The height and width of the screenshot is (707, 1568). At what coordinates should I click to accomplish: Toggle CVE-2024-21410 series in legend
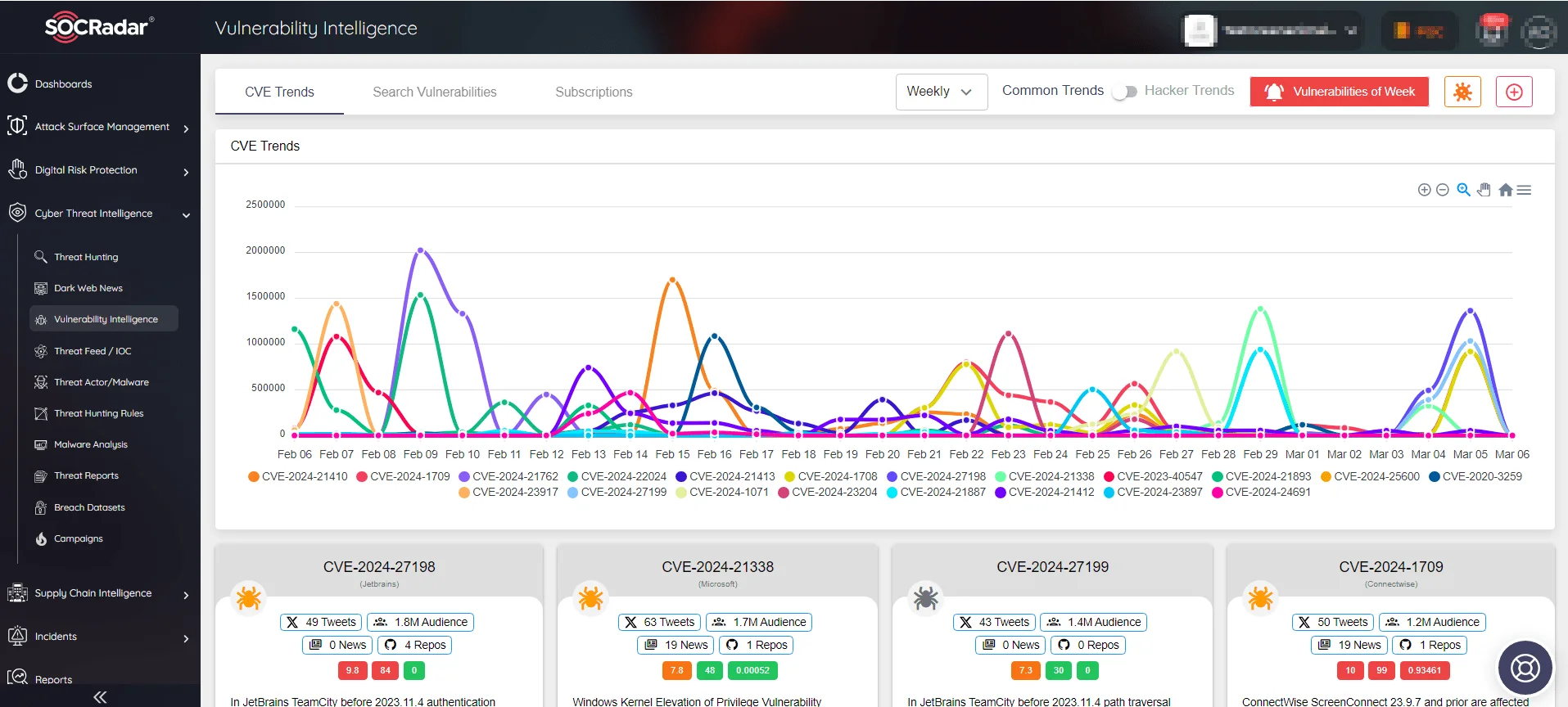298,476
